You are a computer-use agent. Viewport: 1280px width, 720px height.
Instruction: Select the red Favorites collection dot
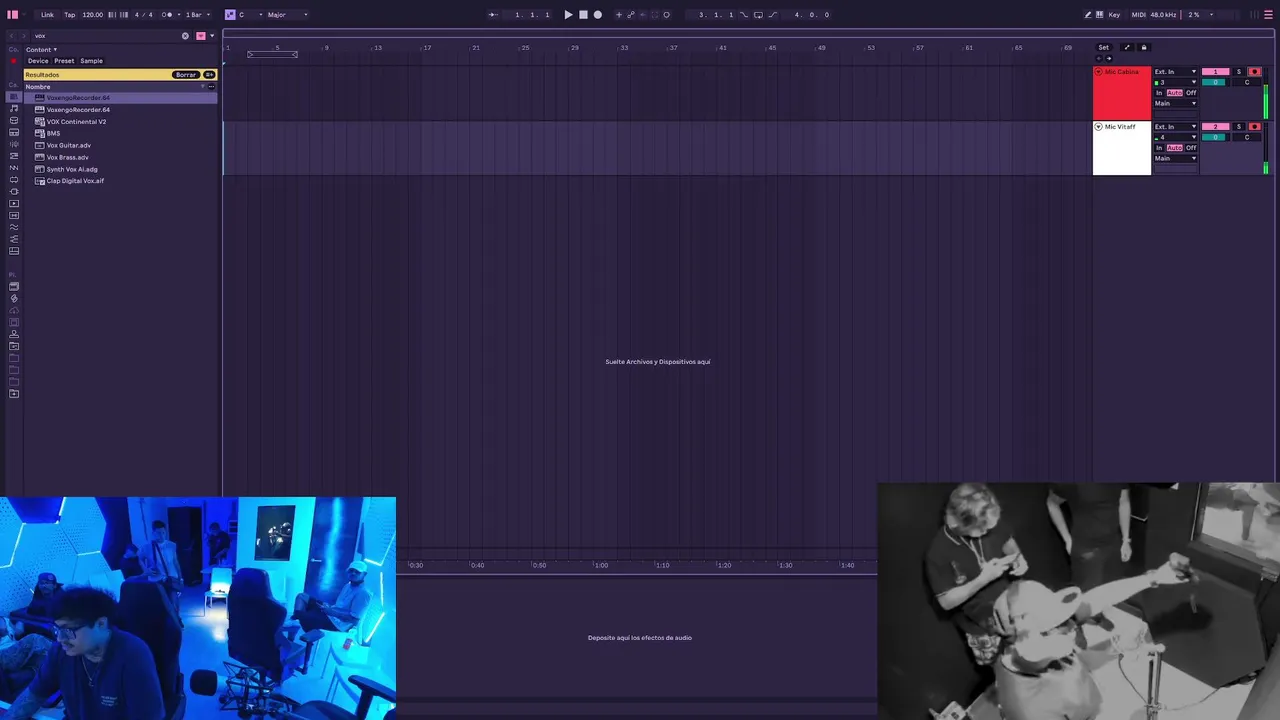[13, 61]
